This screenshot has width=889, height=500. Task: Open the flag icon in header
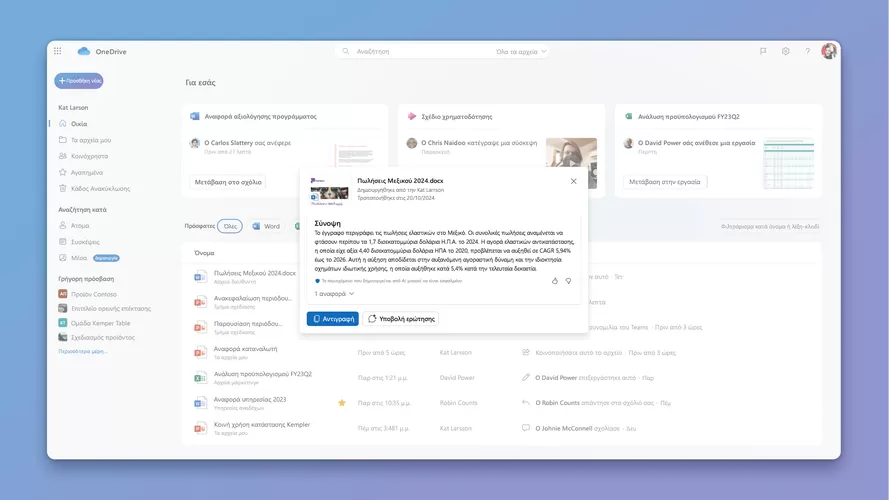[x=763, y=51]
